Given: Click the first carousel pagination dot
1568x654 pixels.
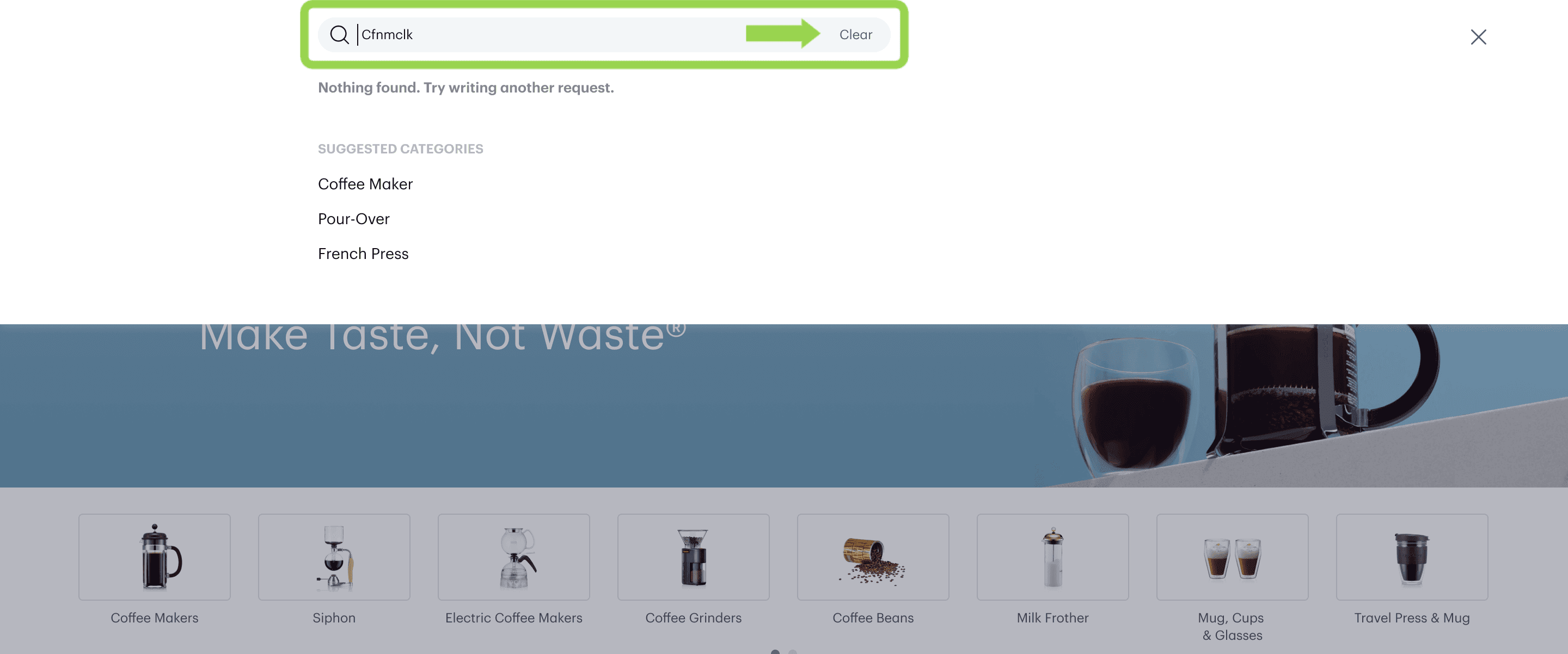Looking at the screenshot, I should pyautogui.click(x=774, y=651).
